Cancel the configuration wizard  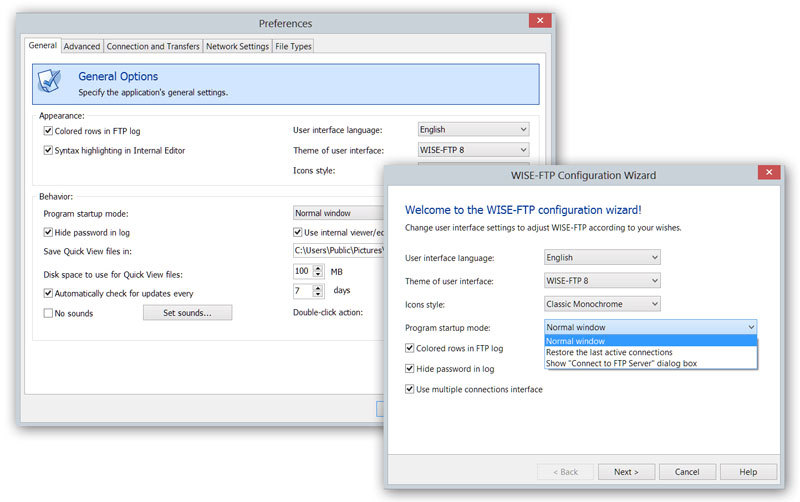coord(687,472)
